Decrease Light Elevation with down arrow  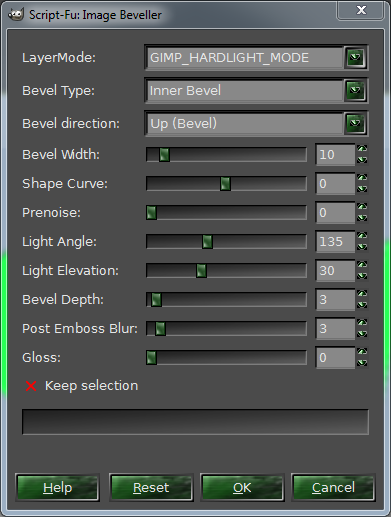tap(362, 276)
